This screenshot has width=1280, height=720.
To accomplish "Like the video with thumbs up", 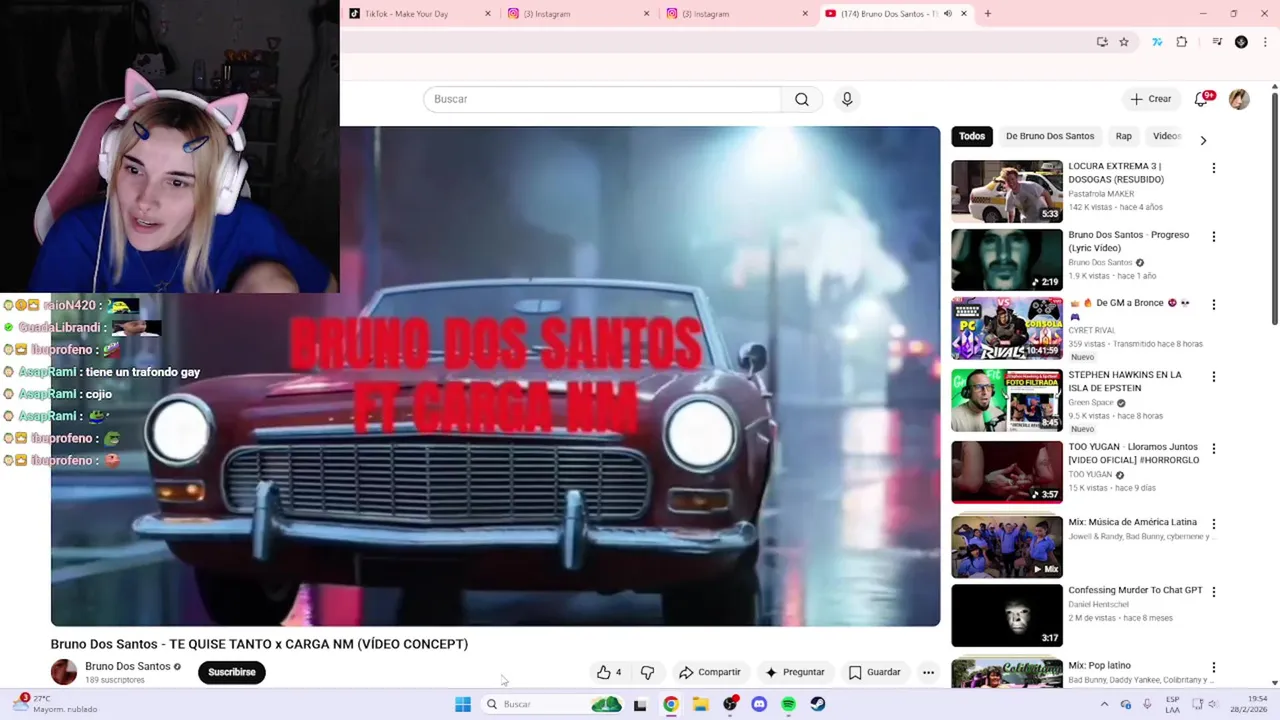I will [x=608, y=672].
